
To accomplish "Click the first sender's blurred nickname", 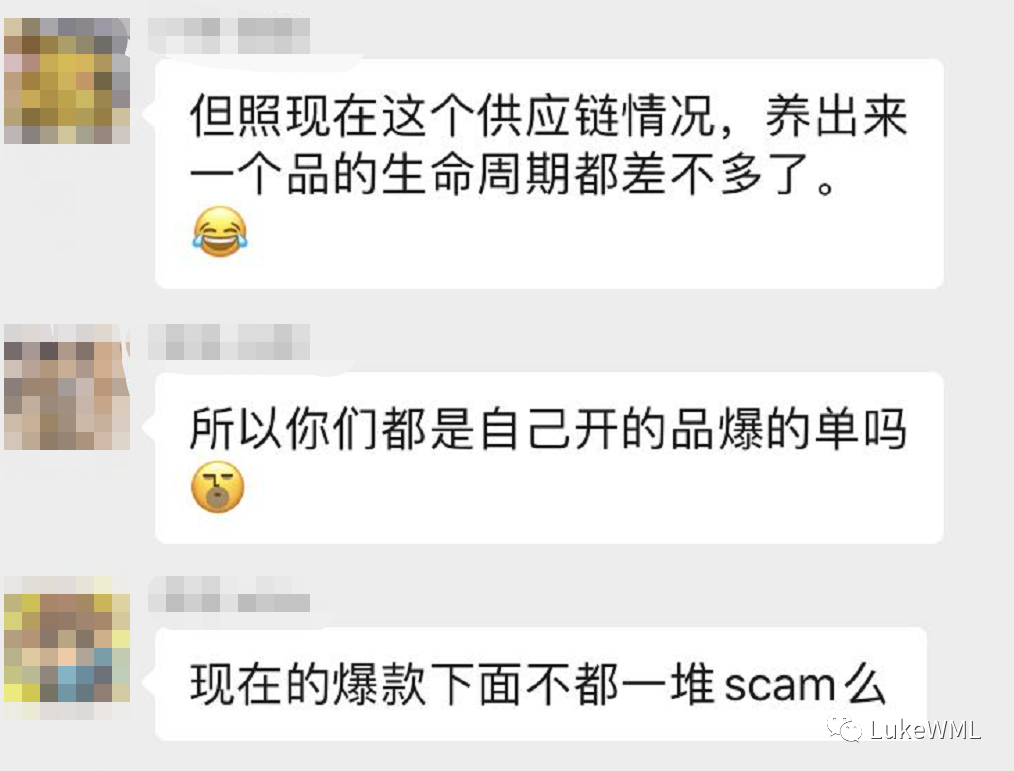I will pyautogui.click(x=229, y=36).
